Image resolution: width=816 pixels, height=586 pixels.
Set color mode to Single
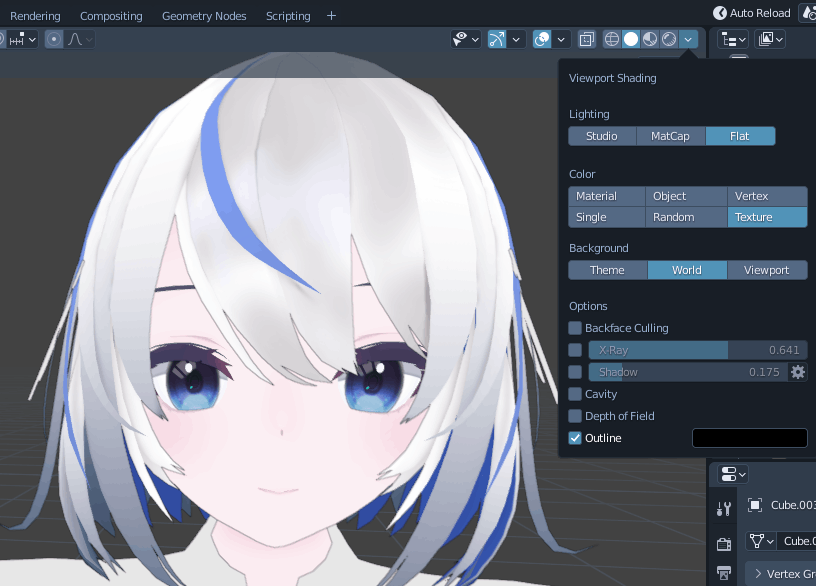607,217
